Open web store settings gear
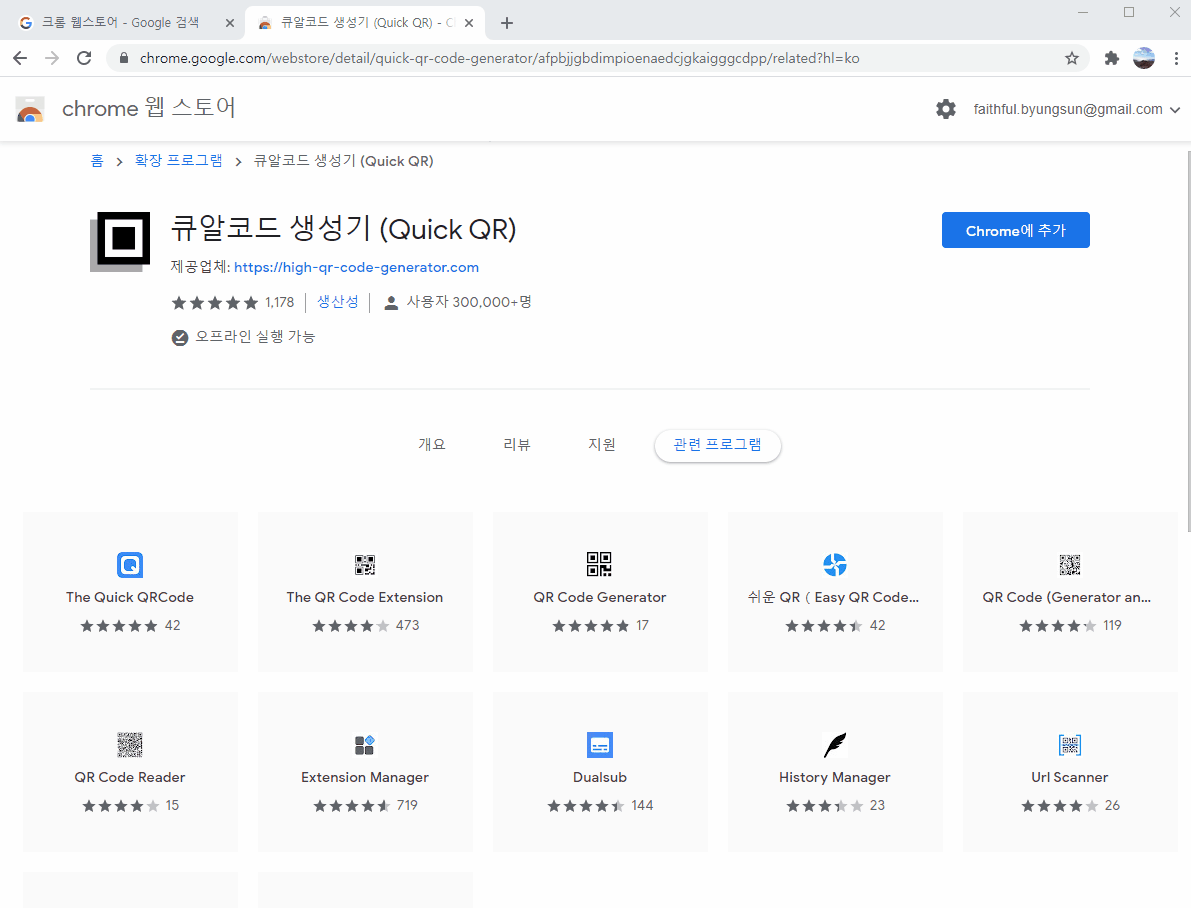1191x908 pixels. tap(946, 109)
